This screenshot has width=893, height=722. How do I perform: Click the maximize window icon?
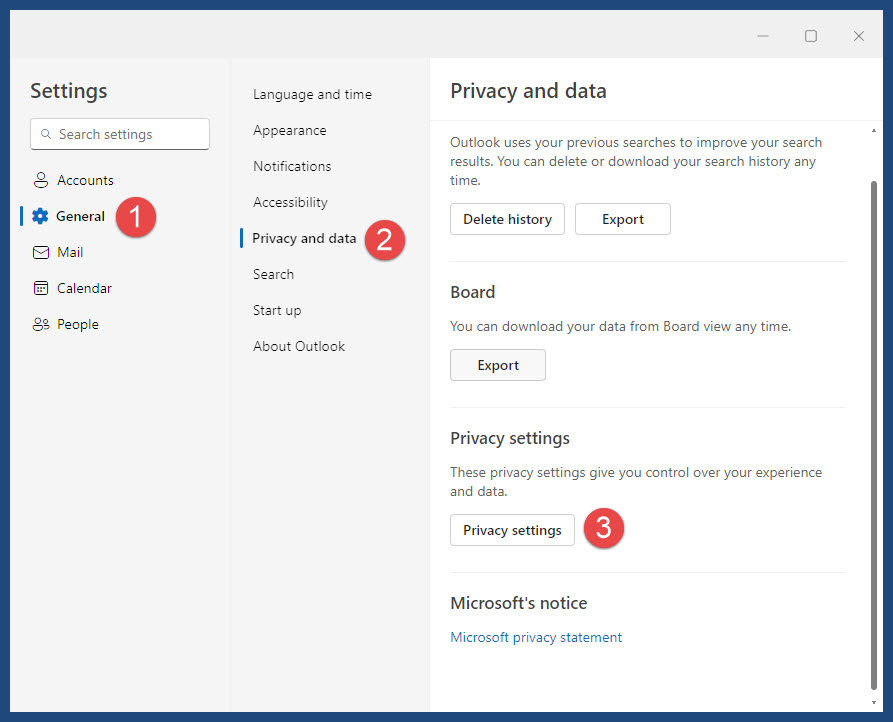810,36
